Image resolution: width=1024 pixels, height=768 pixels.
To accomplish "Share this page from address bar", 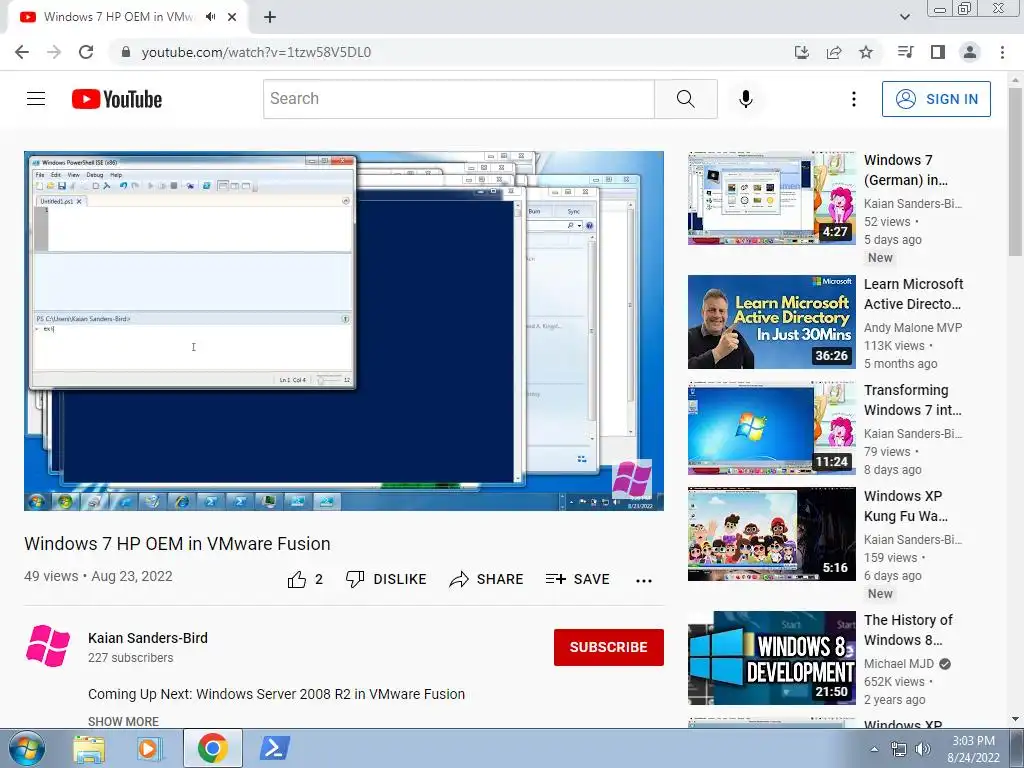I will tap(834, 52).
